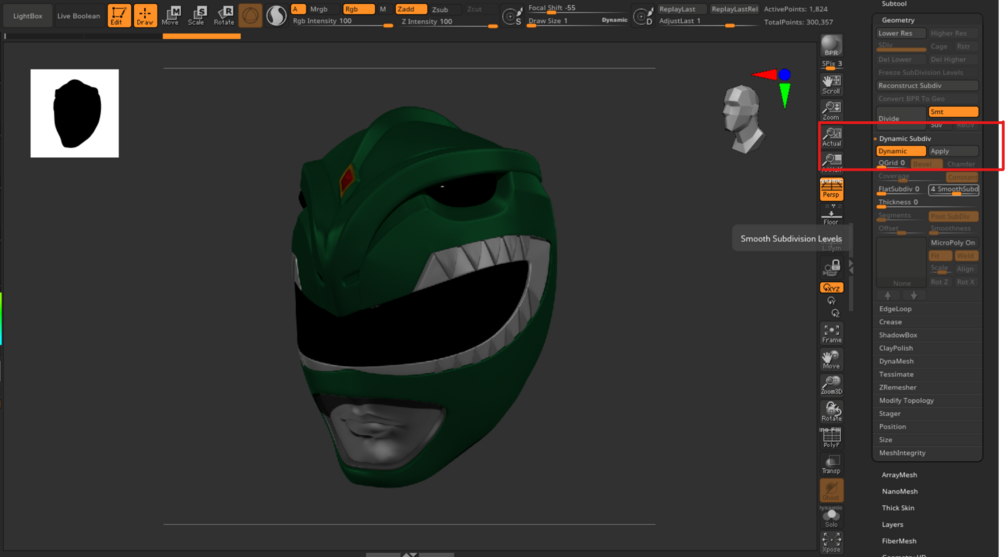Click the head silhouette alpha thumbnail

point(74,113)
